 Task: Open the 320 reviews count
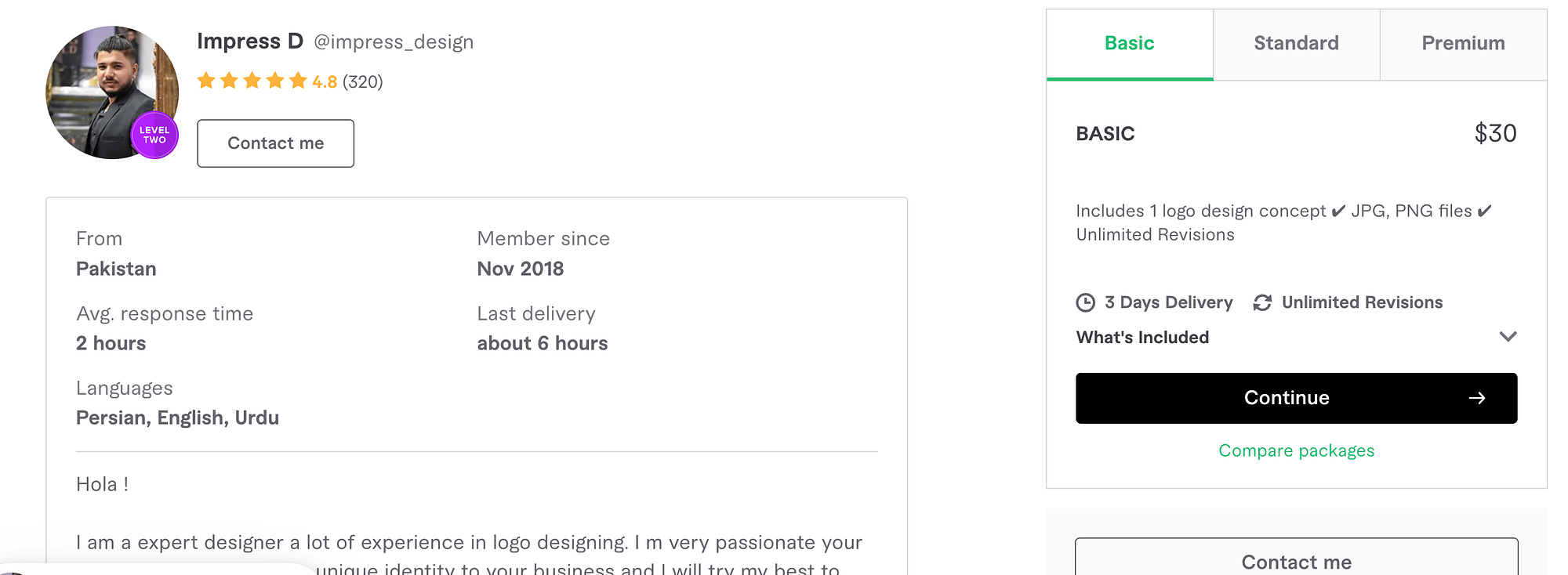pos(362,81)
